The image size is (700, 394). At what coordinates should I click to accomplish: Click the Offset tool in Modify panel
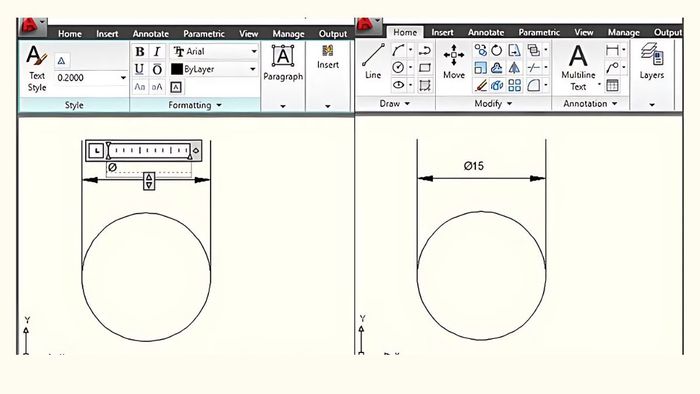497,67
